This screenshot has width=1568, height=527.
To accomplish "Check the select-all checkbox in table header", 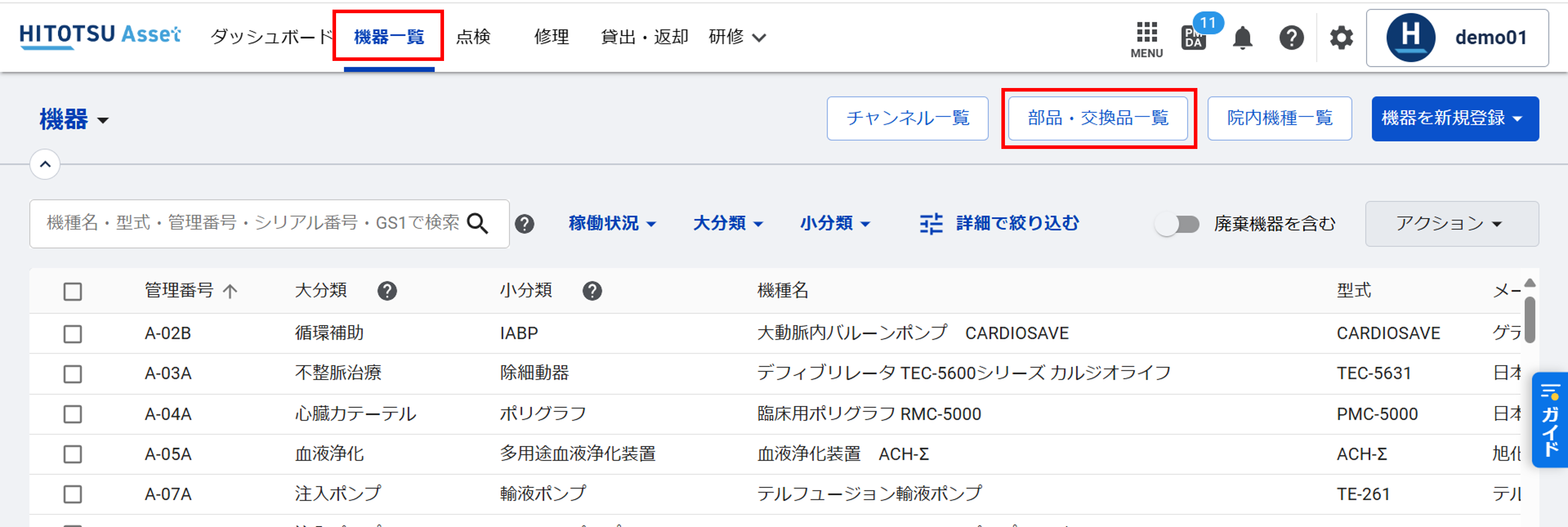I will 72,291.
